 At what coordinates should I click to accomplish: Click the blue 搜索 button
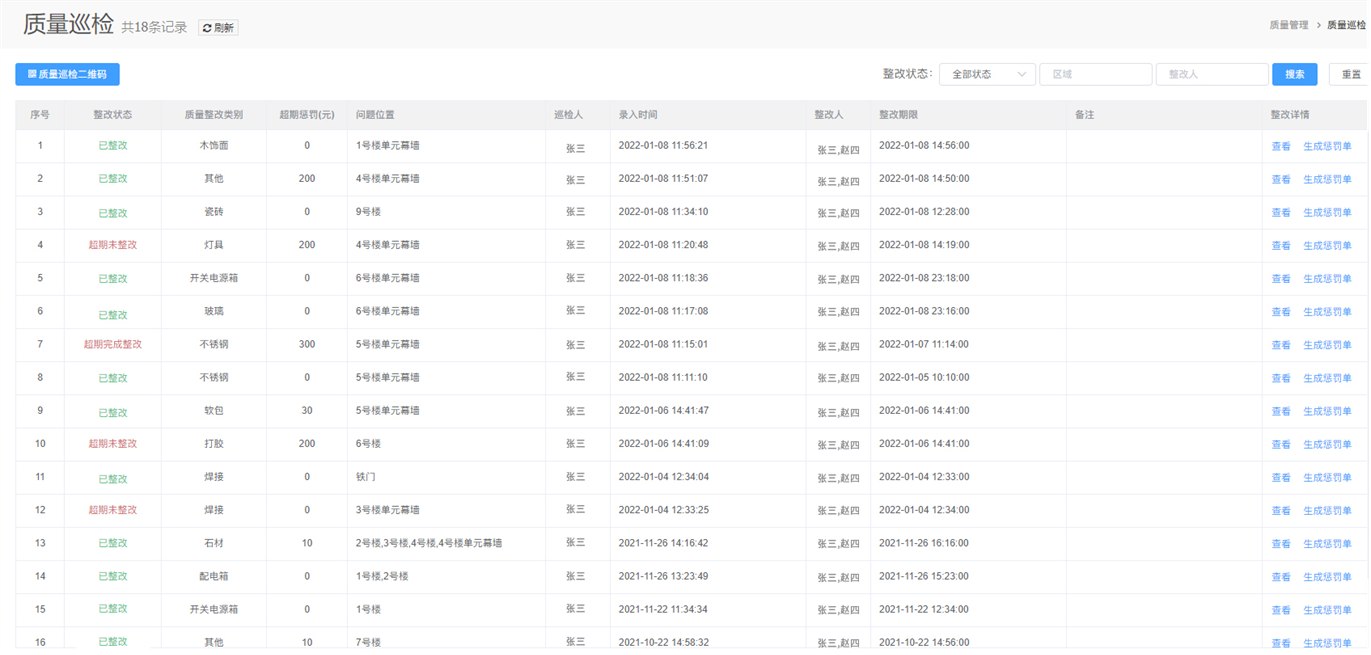pos(1295,74)
